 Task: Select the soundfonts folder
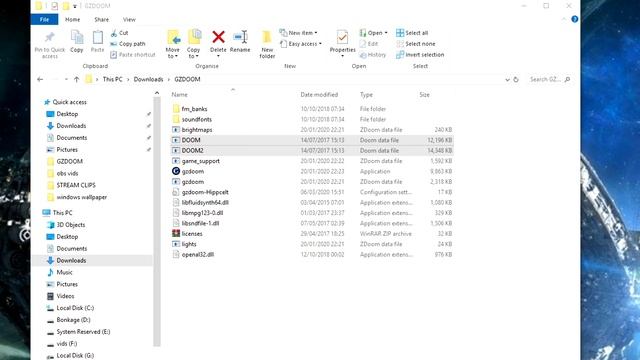[312, 119]
